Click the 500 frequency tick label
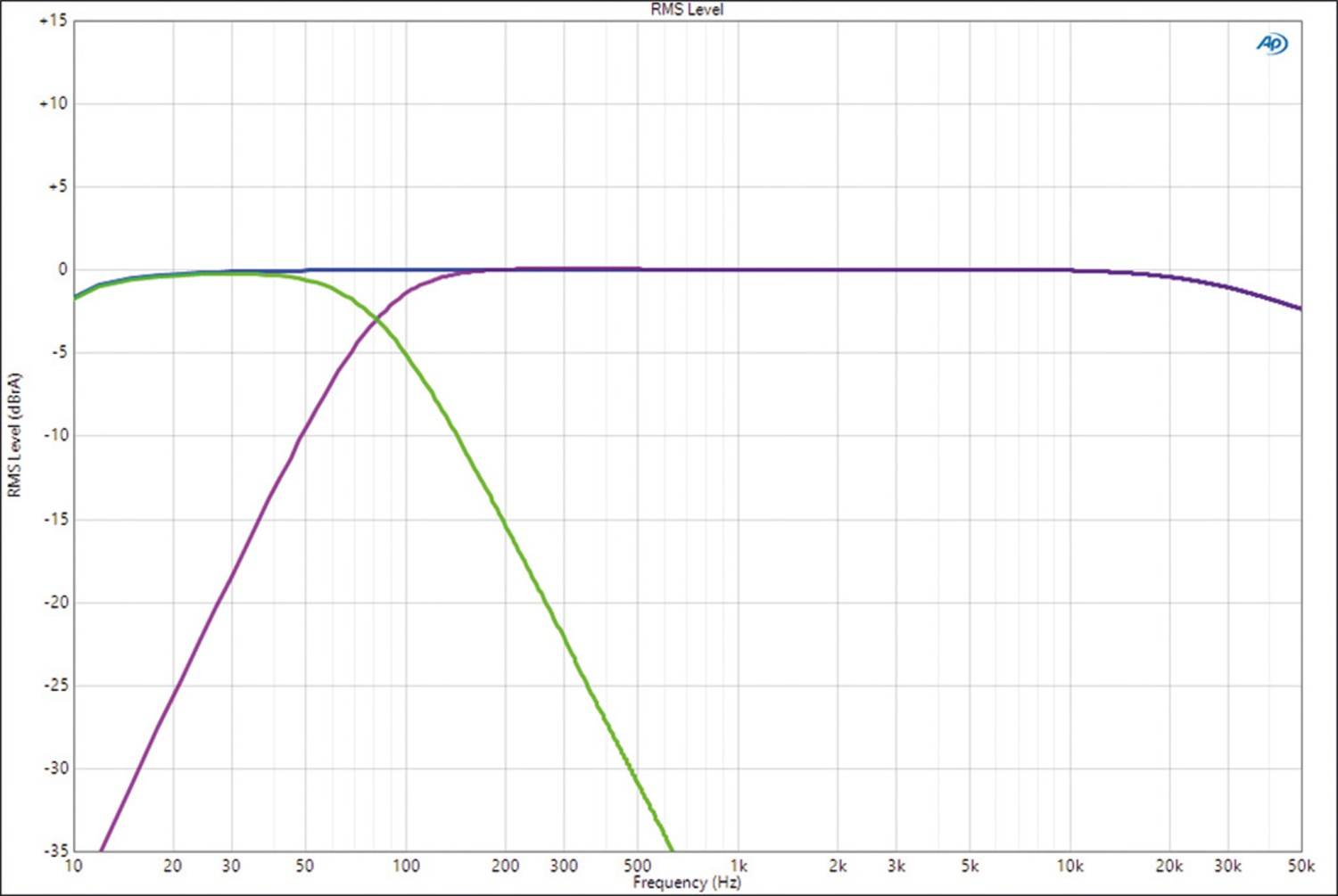Viewport: 1338px width, 896px height. 638,866
